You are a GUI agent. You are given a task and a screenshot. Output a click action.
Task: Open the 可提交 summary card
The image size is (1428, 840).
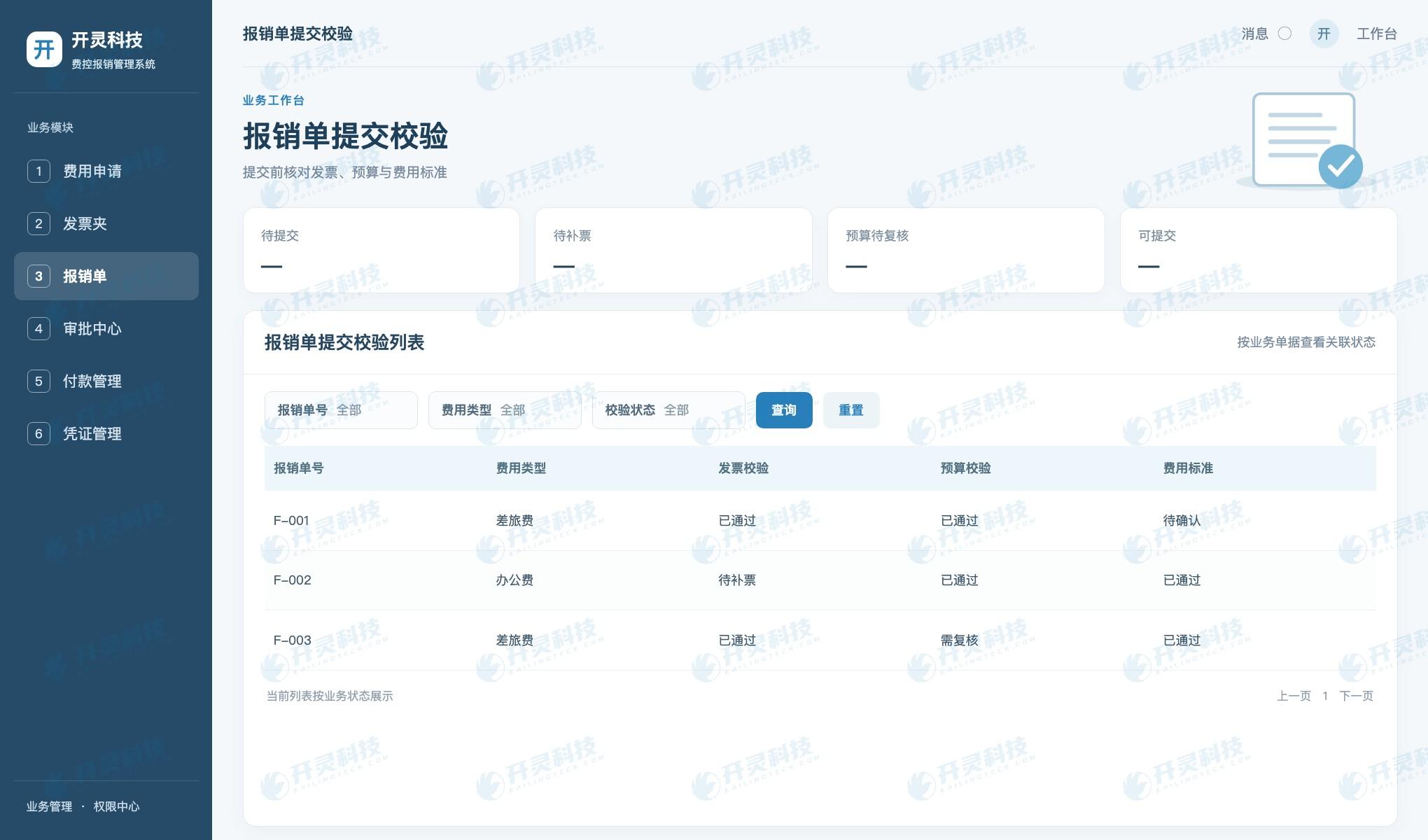click(x=1259, y=251)
